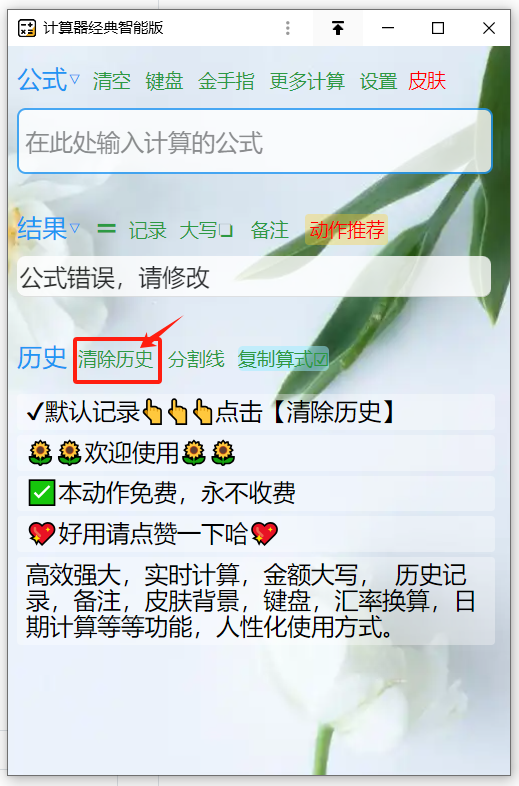This screenshot has height=786, width=519.
Task: Click the 动作推荐 link
Action: tap(347, 230)
